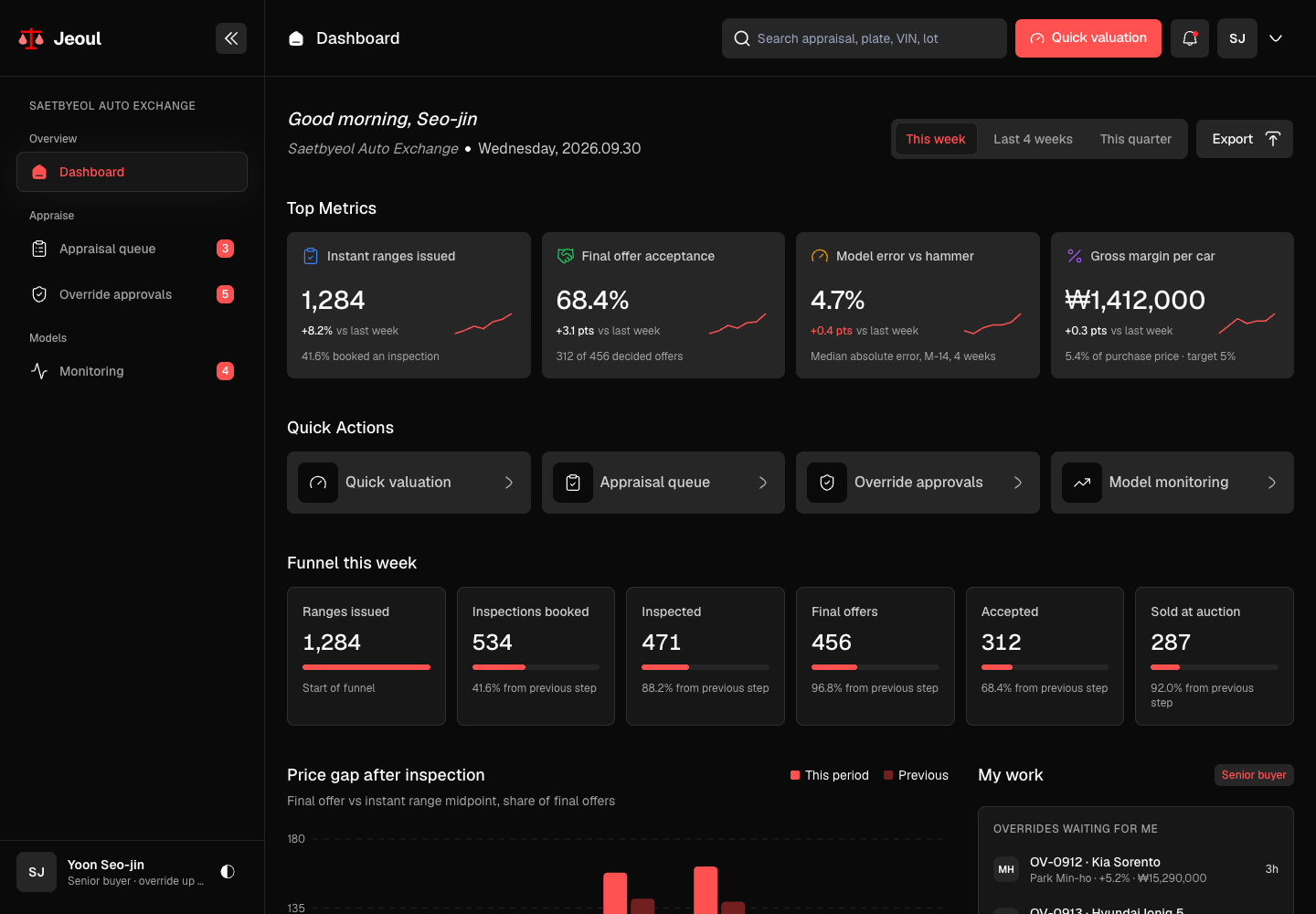The width and height of the screenshot is (1316, 914).
Task: Open notifications bell
Action: 1190,38
